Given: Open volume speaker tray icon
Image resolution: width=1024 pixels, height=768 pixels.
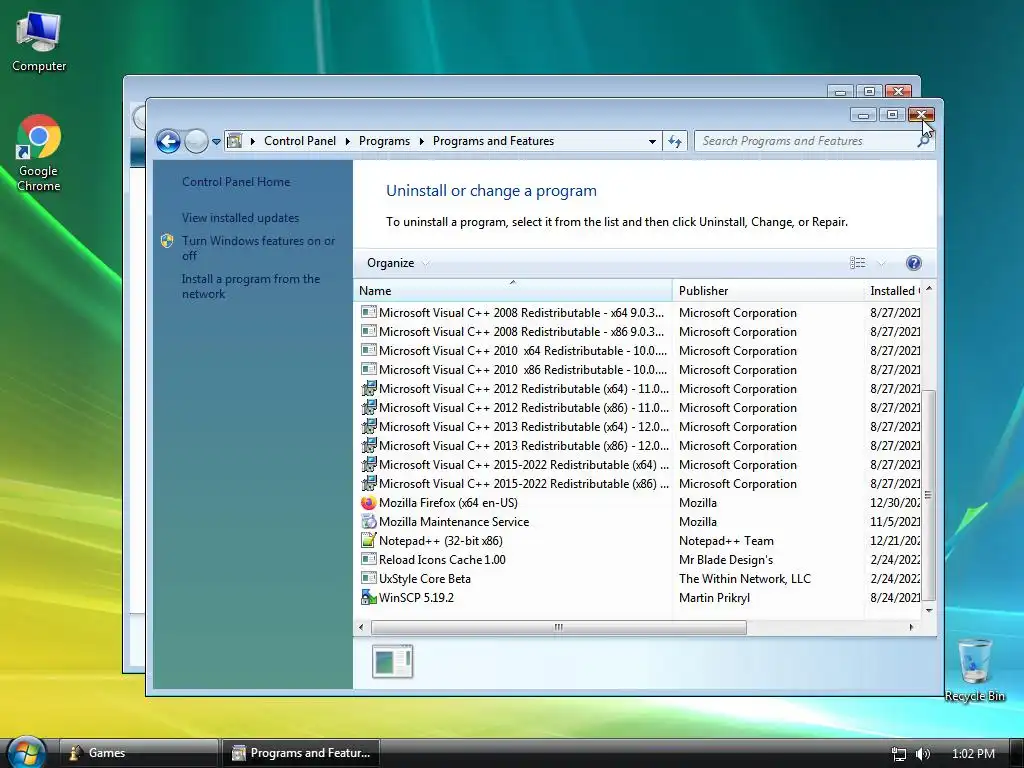Looking at the screenshot, I should tap(922, 754).
